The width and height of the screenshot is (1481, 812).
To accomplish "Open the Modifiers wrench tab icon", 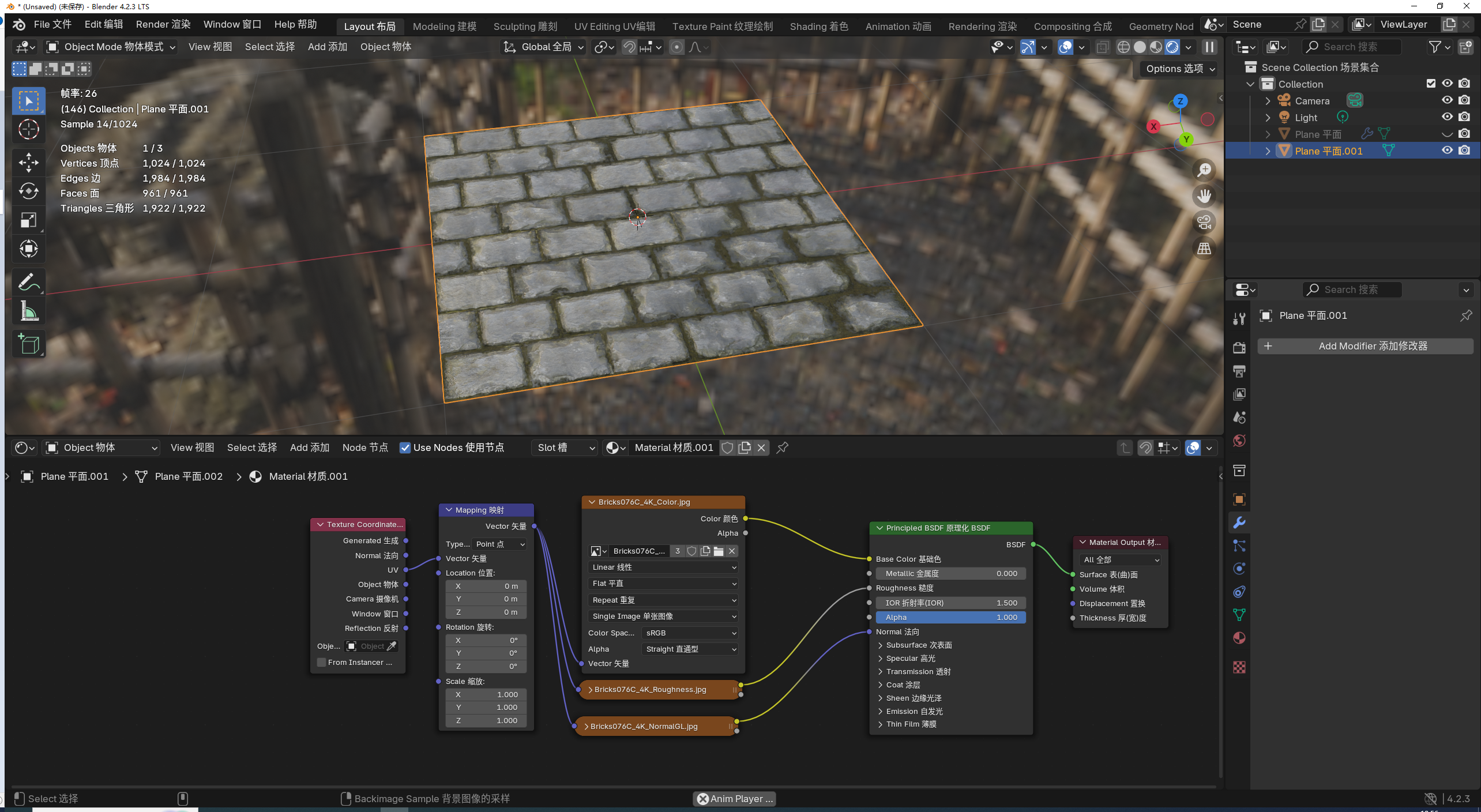I will point(1239,522).
